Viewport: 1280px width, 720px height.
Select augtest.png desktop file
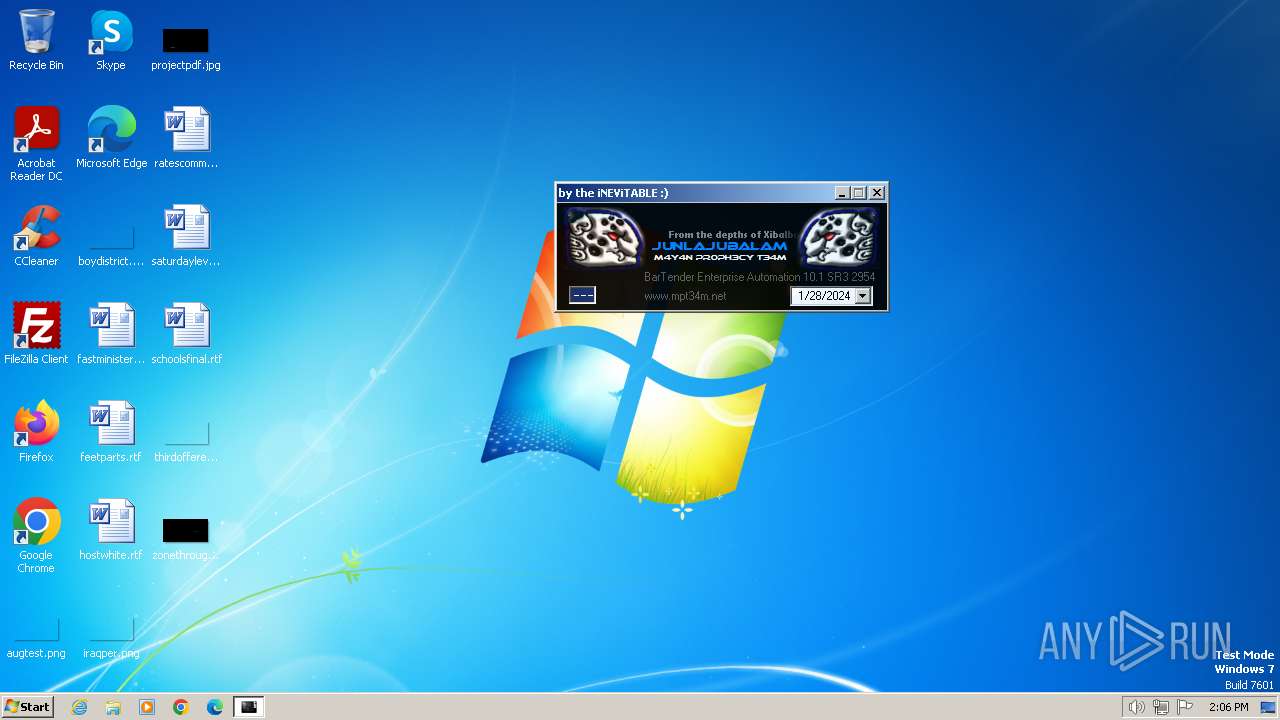tap(36, 640)
